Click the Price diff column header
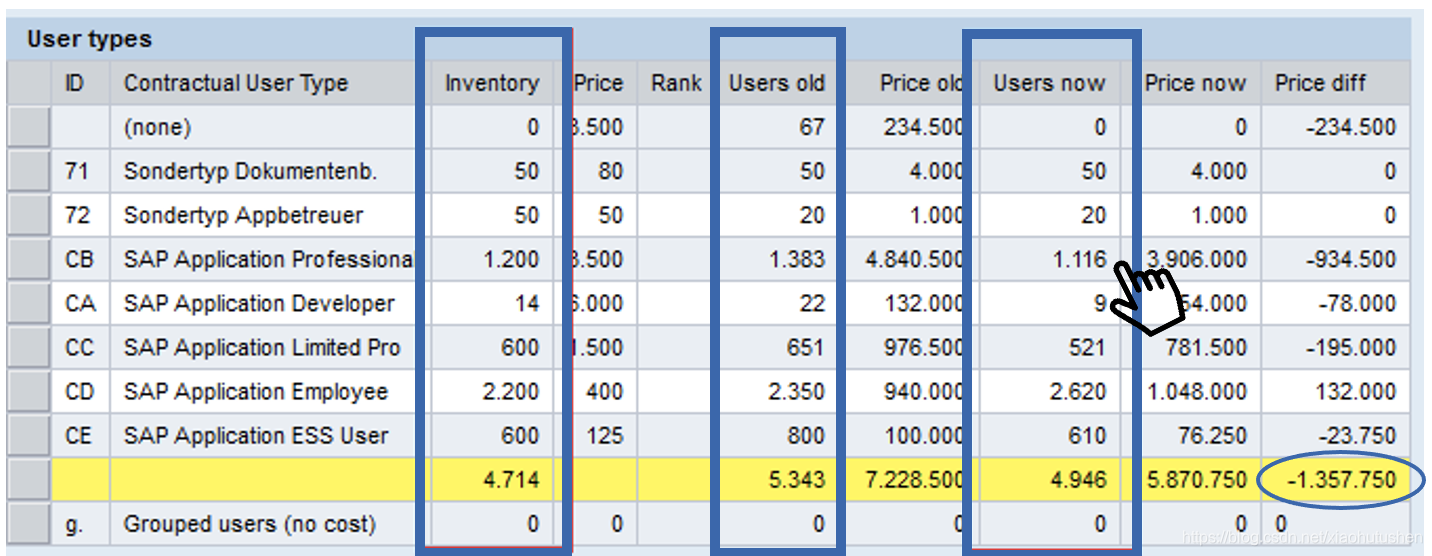This screenshot has height=556, width=1432. coord(1336,83)
